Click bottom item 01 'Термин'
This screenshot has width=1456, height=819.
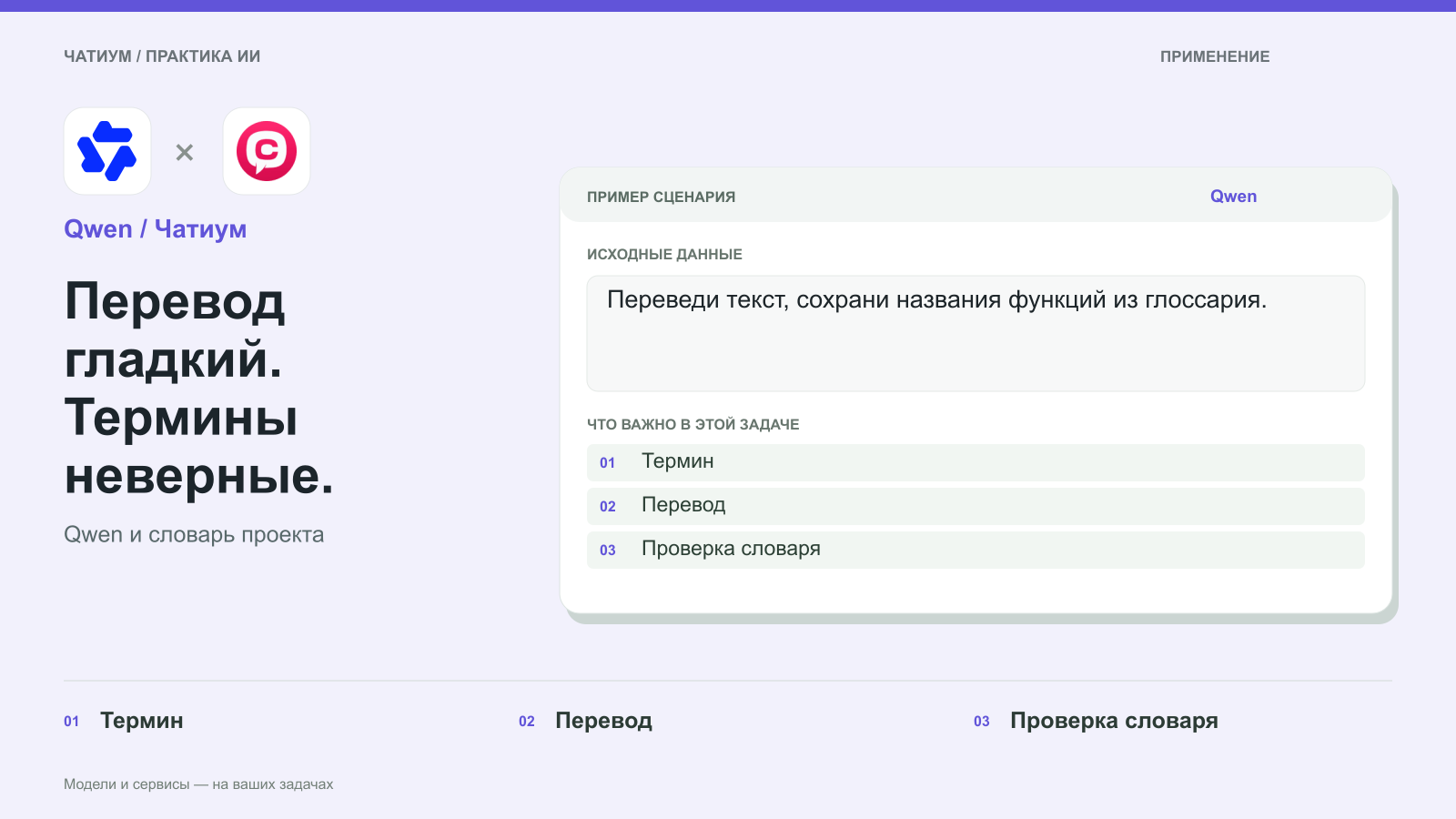pyautogui.click(x=124, y=721)
